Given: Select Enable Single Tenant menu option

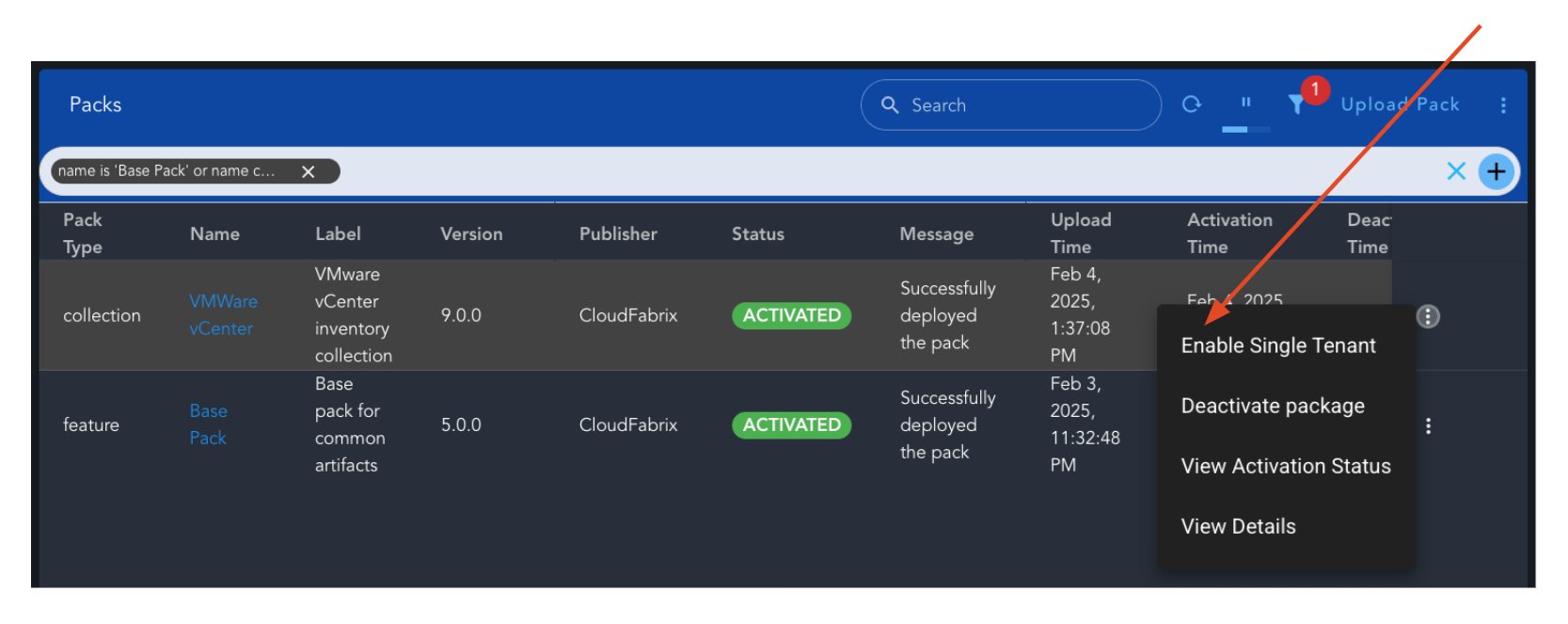Looking at the screenshot, I should (x=1277, y=345).
